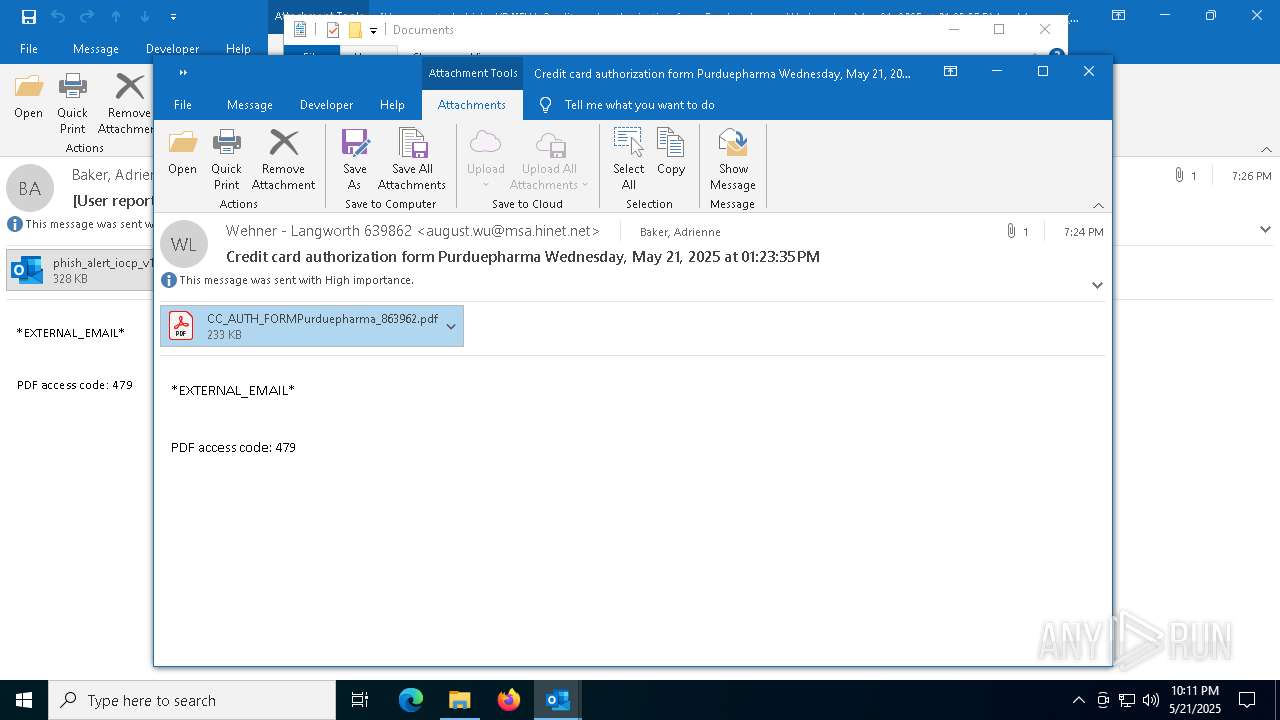This screenshot has height=720, width=1280.
Task: Expand message header in front window
Action: 1097,285
